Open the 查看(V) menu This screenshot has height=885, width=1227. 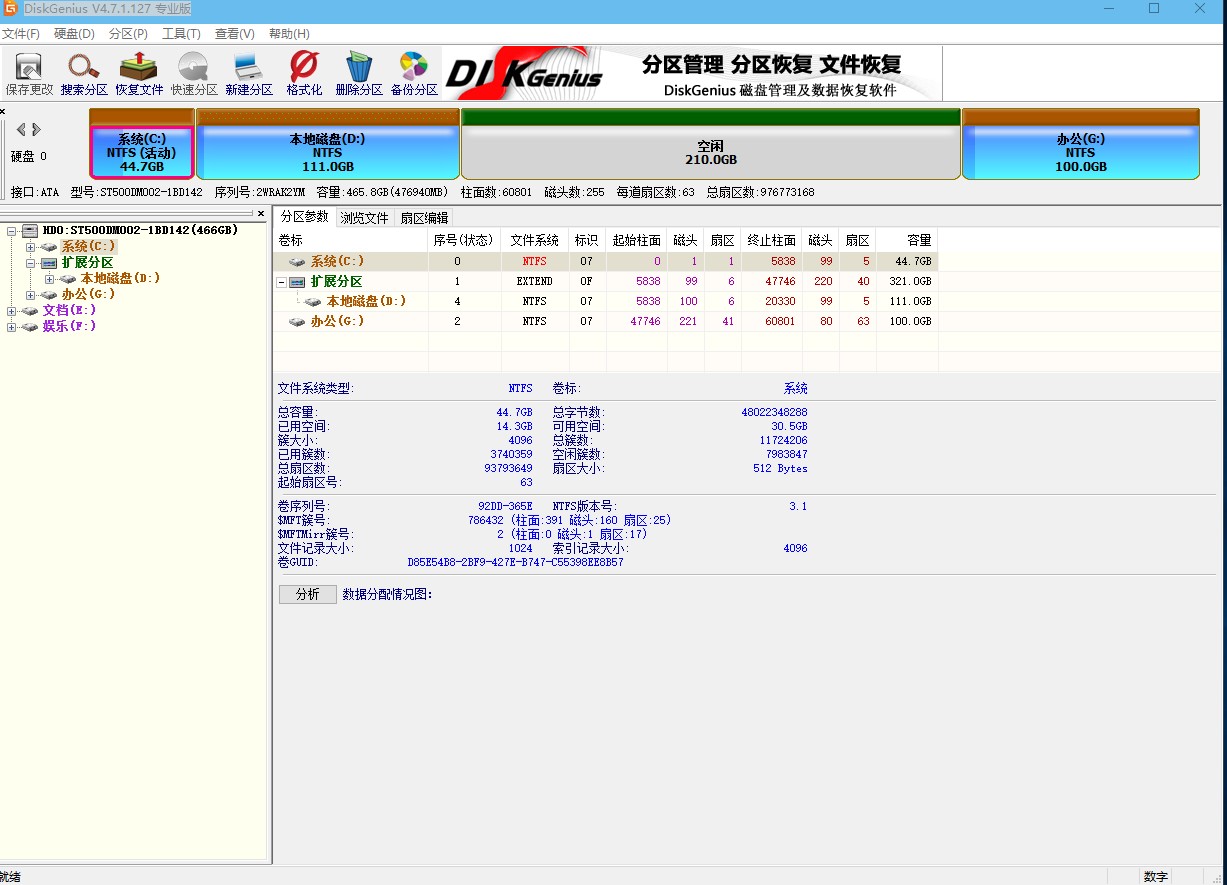235,34
